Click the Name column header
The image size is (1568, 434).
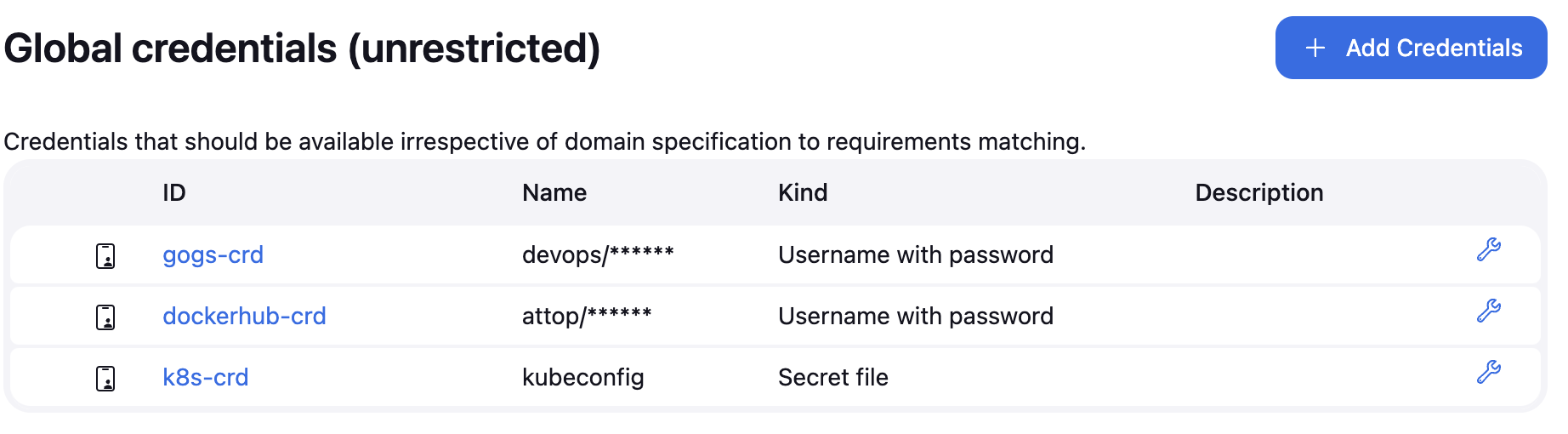click(554, 192)
